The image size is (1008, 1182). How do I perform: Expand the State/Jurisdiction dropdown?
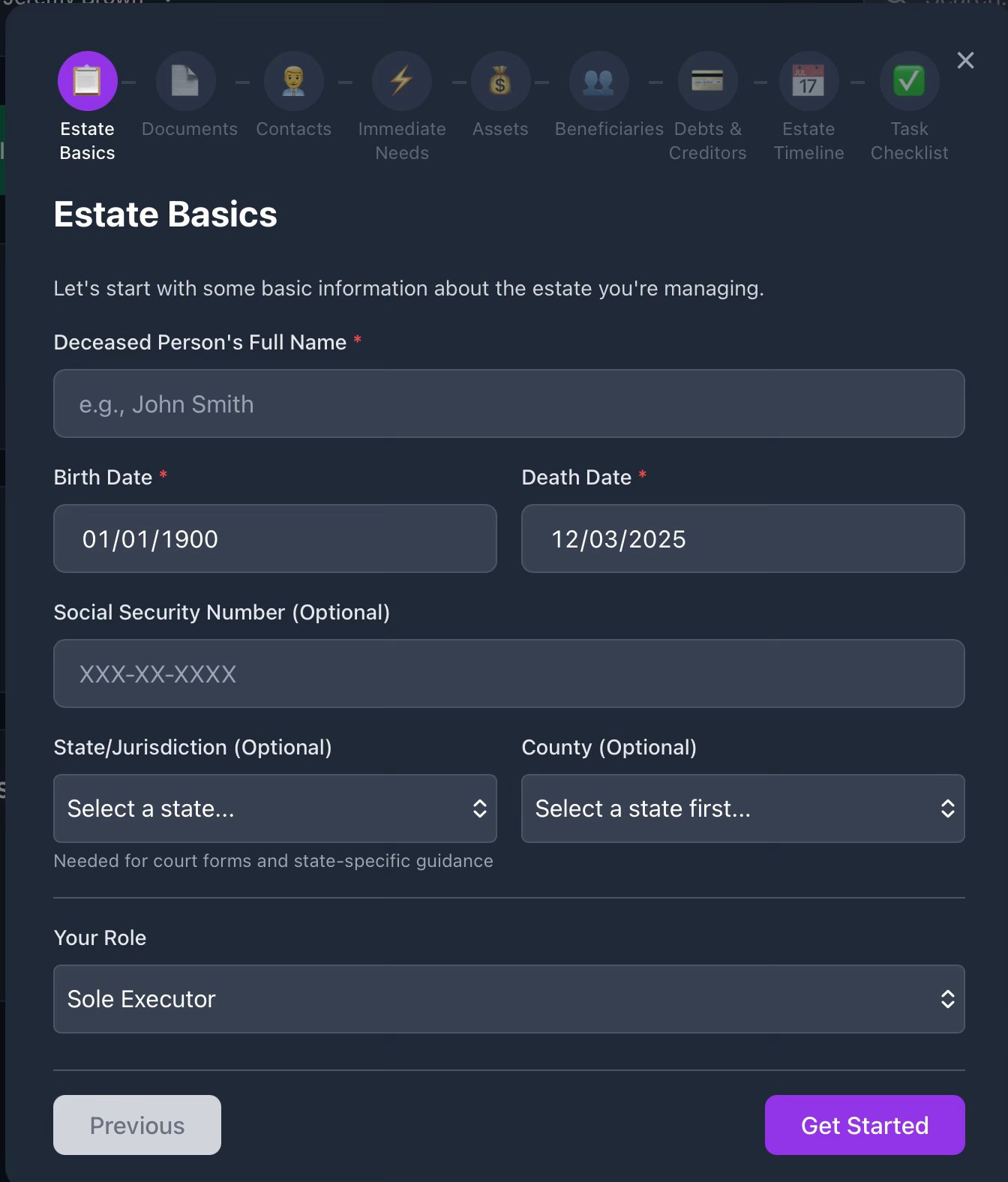point(275,808)
